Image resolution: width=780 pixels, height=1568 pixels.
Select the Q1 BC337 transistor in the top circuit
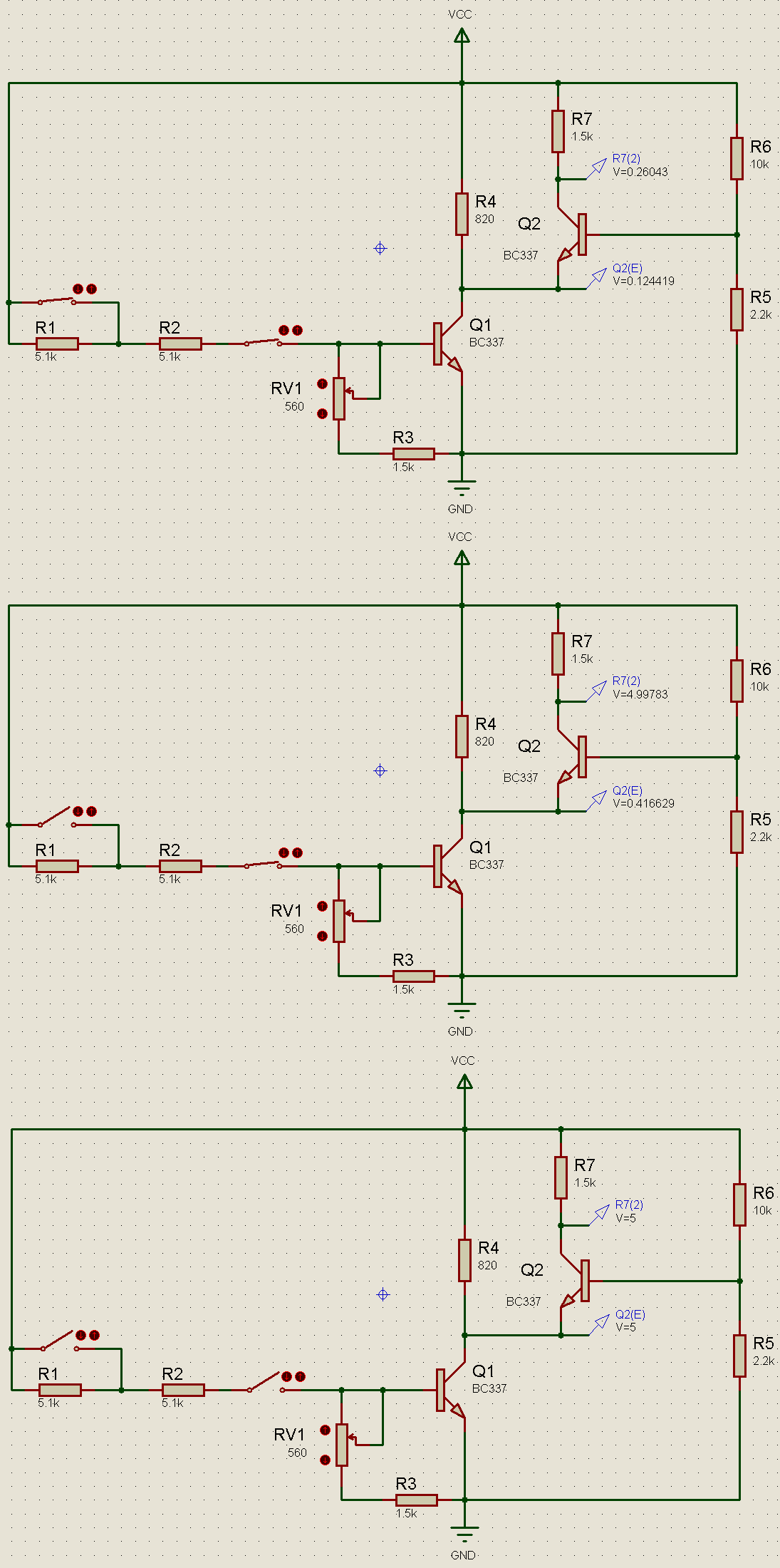coord(447,344)
